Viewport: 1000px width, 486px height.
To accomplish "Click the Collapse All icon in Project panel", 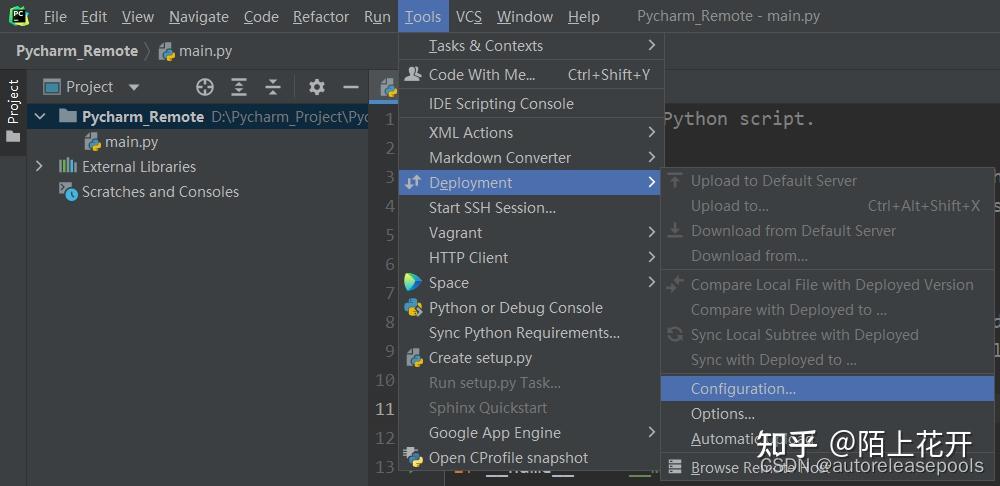I will [273, 87].
